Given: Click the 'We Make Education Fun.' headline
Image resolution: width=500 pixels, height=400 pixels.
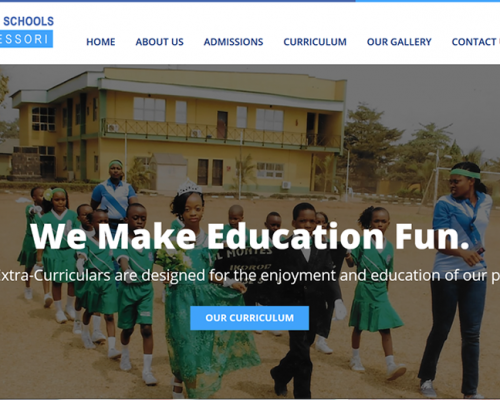Looking at the screenshot, I should [x=250, y=236].
